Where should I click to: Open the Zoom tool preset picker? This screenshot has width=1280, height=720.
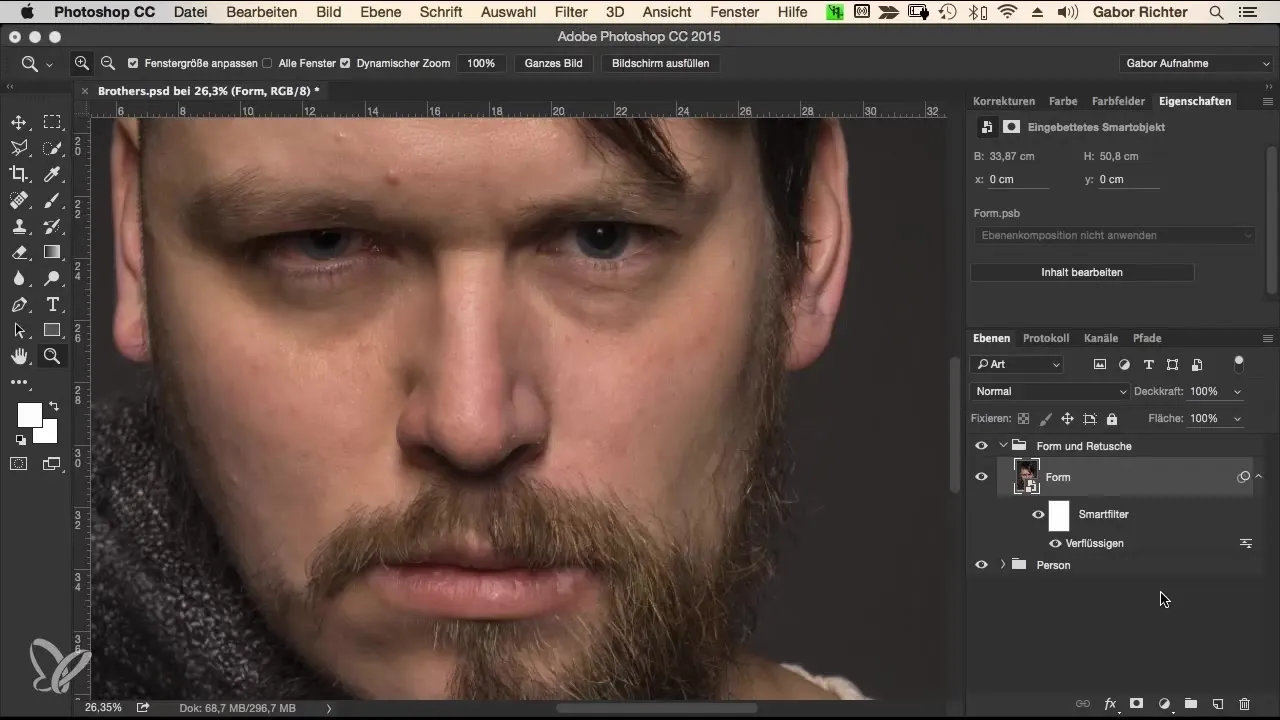pos(36,63)
